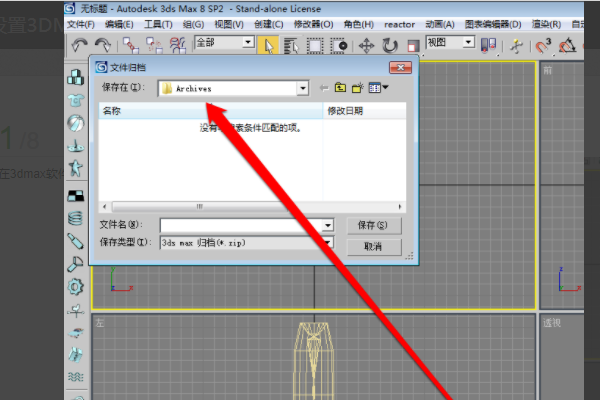Activate the Select and Move tool
600x400 pixels.
[x=366, y=46]
